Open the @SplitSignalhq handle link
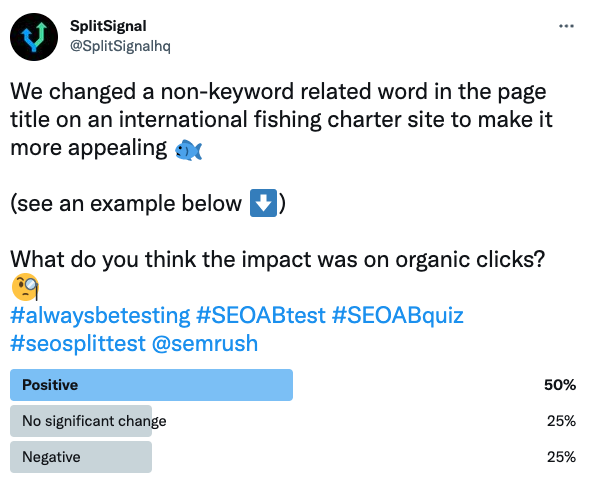 [x=120, y=46]
